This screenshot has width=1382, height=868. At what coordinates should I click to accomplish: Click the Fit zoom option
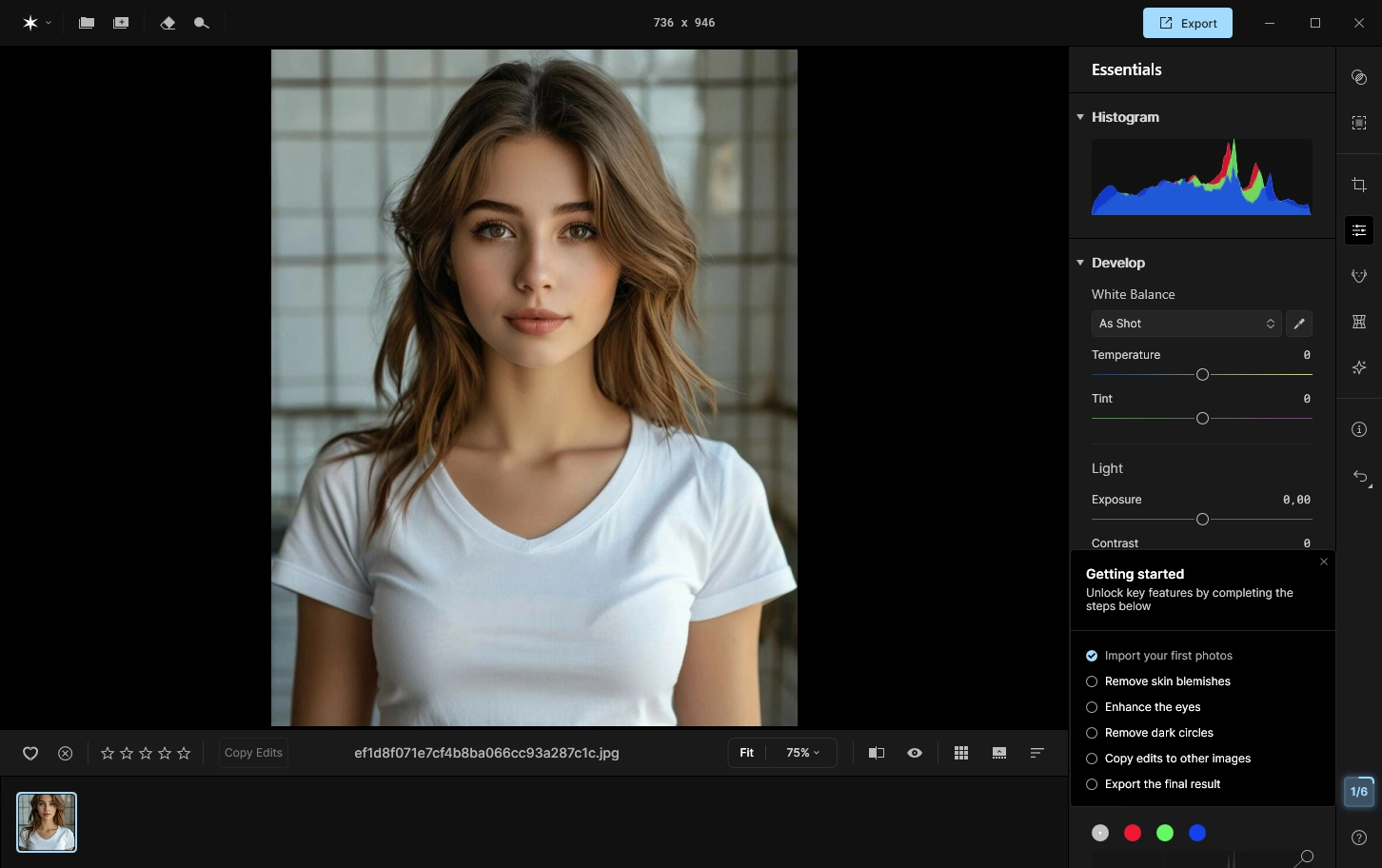click(x=747, y=753)
